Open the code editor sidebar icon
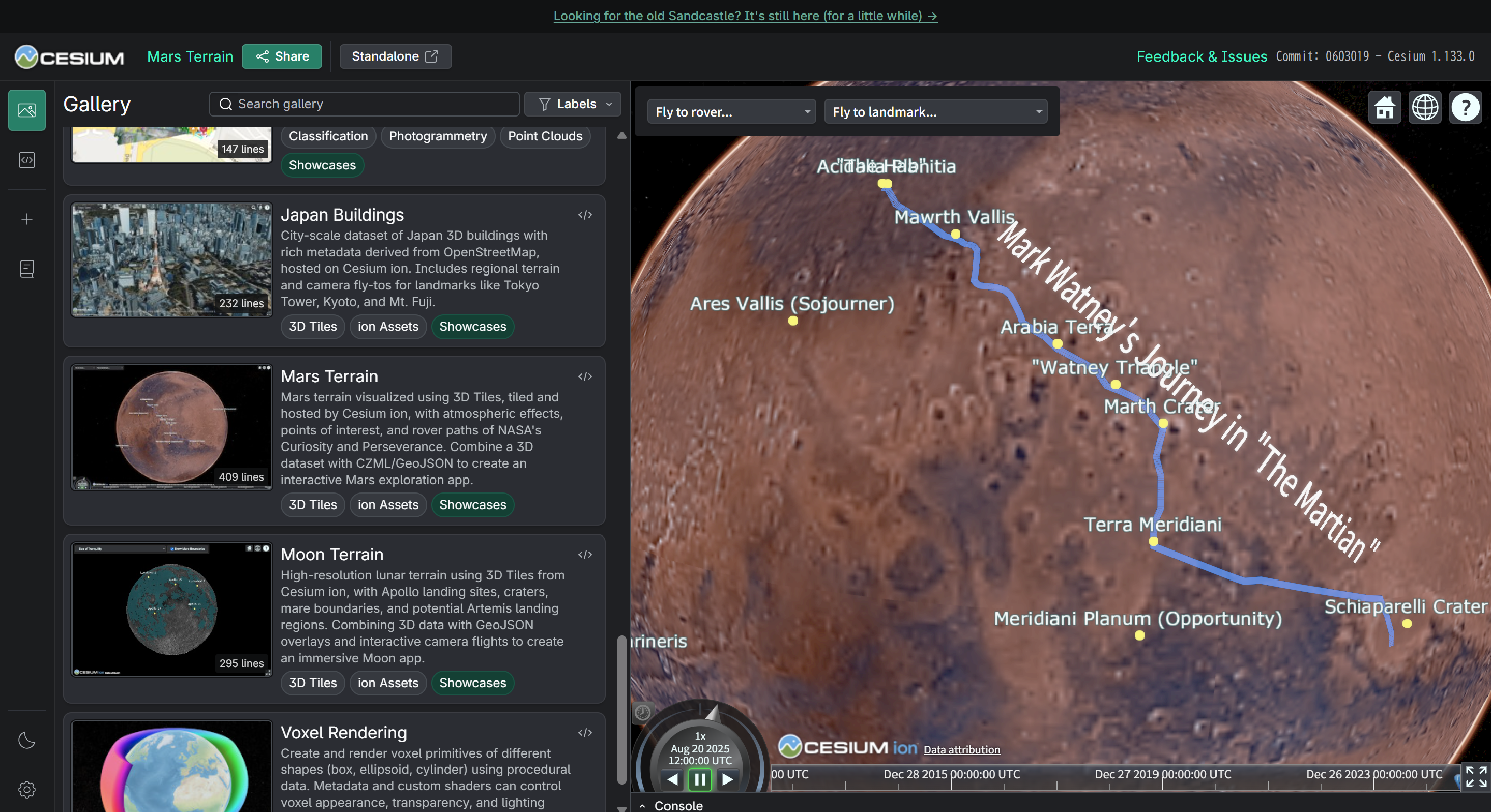This screenshot has width=1491, height=812. (x=26, y=160)
